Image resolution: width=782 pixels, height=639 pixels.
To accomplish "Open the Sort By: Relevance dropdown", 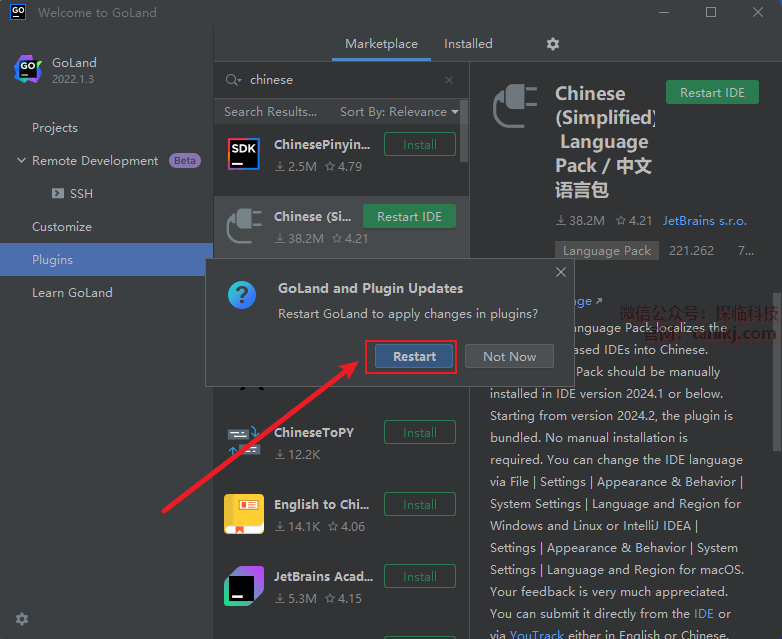I will point(399,112).
